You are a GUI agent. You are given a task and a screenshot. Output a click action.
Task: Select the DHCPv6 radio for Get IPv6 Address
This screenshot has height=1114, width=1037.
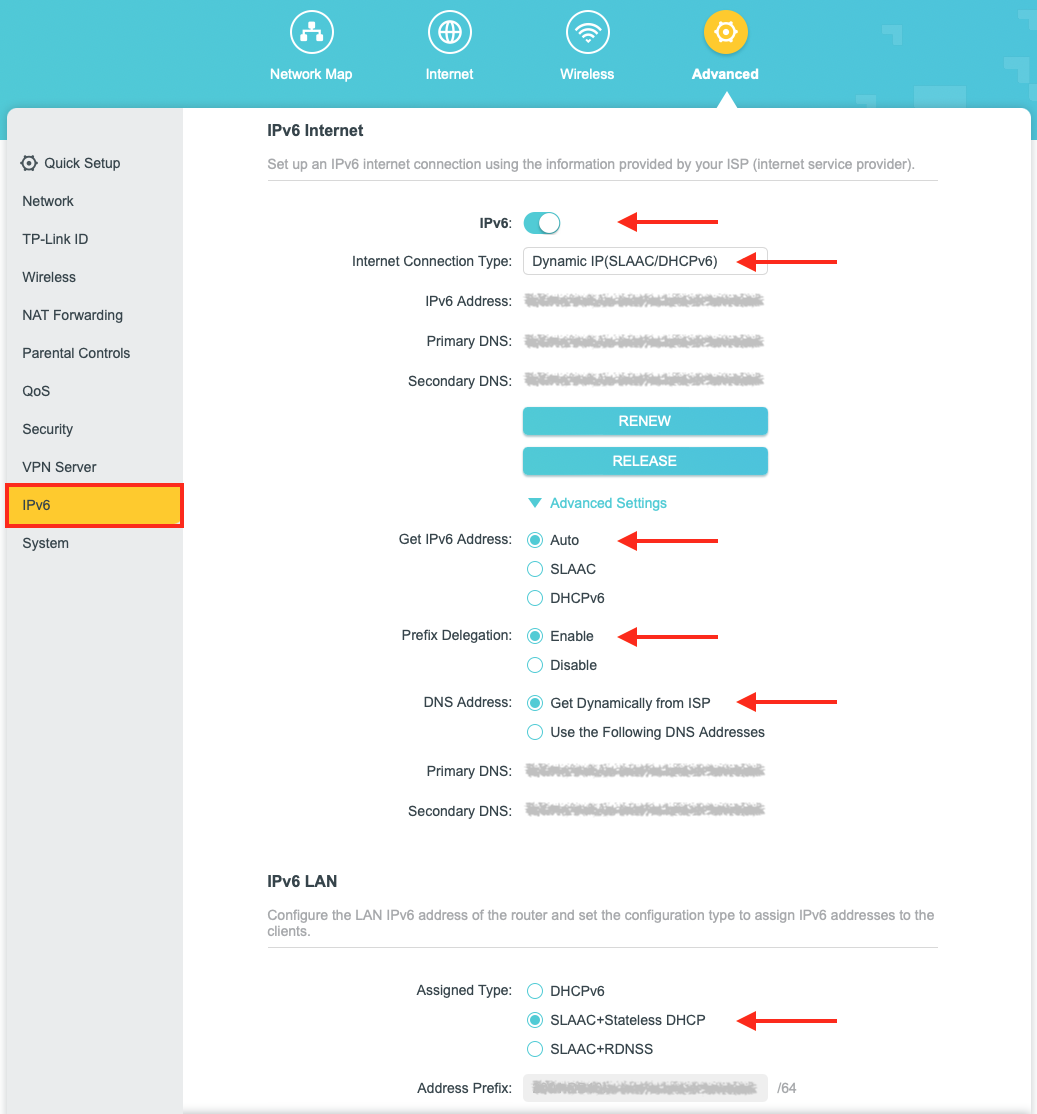[535, 598]
